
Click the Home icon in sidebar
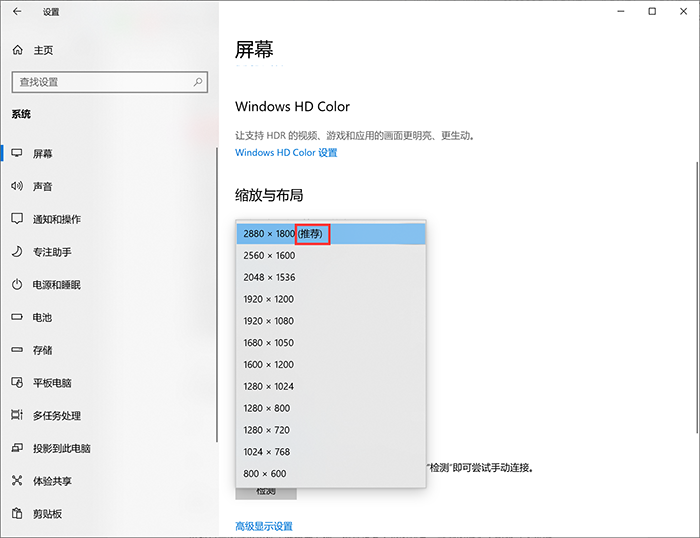[17, 50]
